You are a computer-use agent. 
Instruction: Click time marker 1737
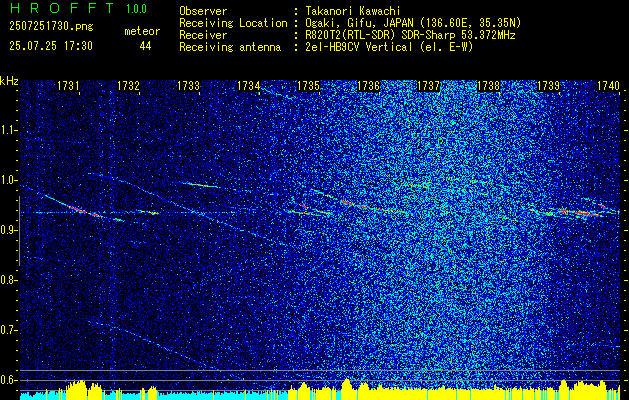coord(428,86)
